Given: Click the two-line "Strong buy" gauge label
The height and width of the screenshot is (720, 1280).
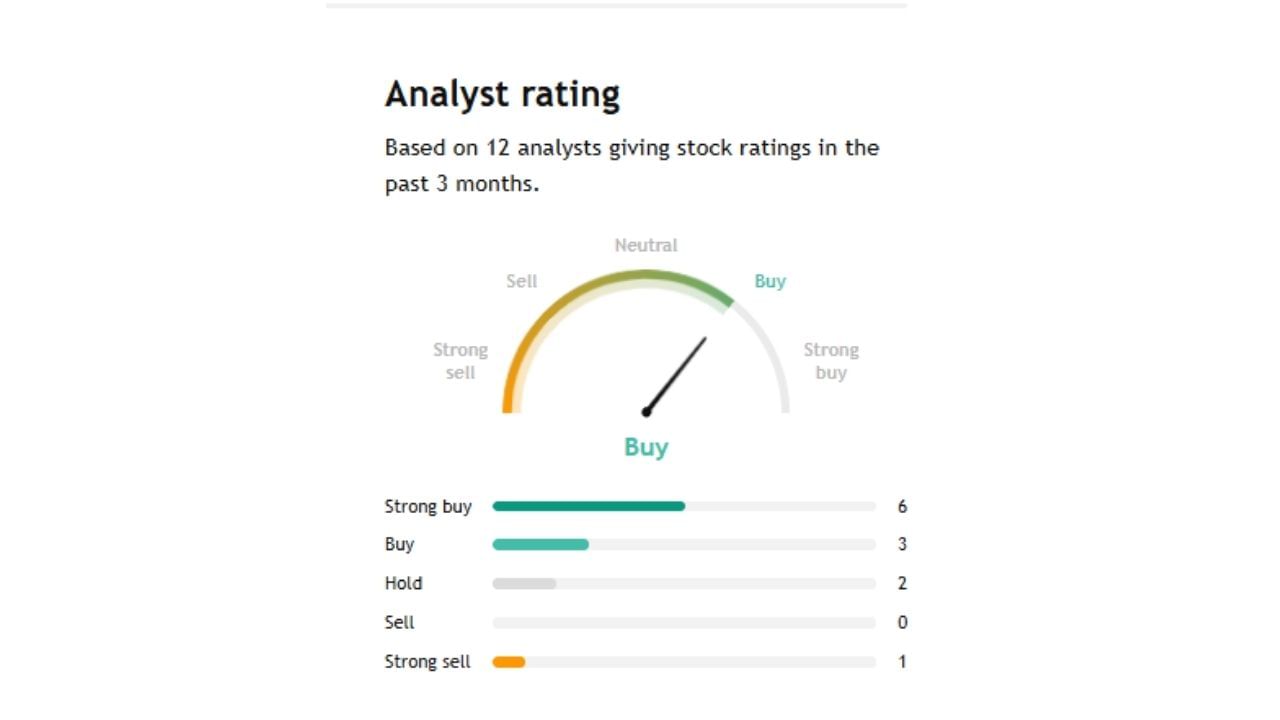Looking at the screenshot, I should click(831, 361).
